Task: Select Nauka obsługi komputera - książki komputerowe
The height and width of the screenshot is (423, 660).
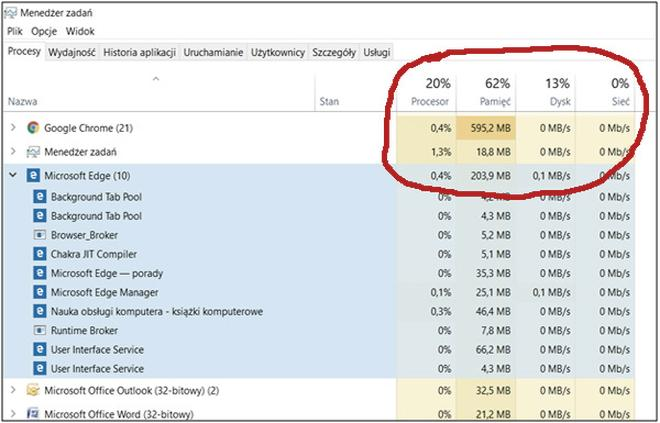Action: point(319,311)
